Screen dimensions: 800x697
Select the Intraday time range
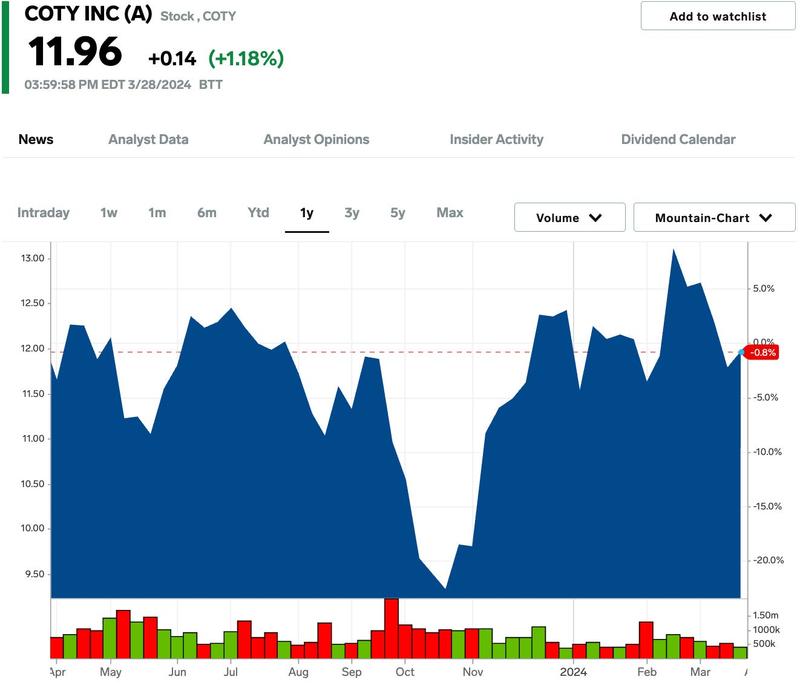(x=43, y=213)
